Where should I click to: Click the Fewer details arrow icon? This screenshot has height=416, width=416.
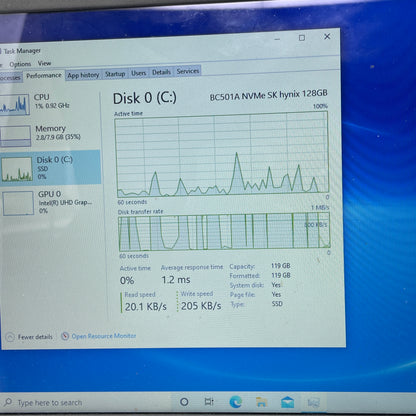pyautogui.click(x=10, y=337)
